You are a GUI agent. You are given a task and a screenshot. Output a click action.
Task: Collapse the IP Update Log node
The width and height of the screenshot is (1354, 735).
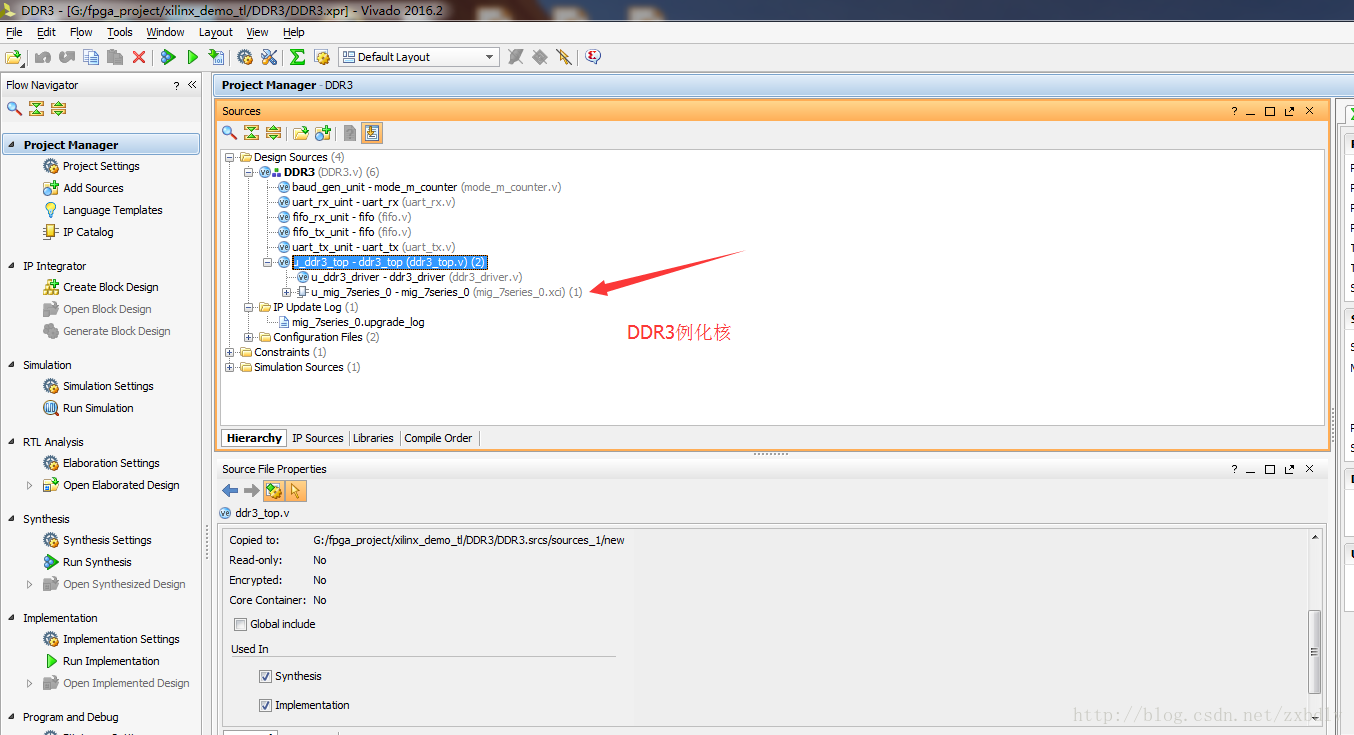(249, 307)
